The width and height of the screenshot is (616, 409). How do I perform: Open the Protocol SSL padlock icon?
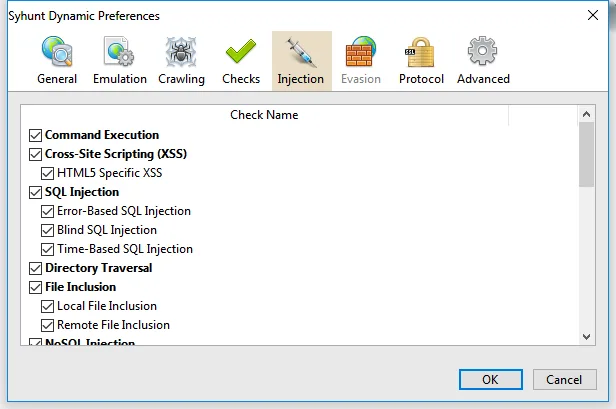420,51
